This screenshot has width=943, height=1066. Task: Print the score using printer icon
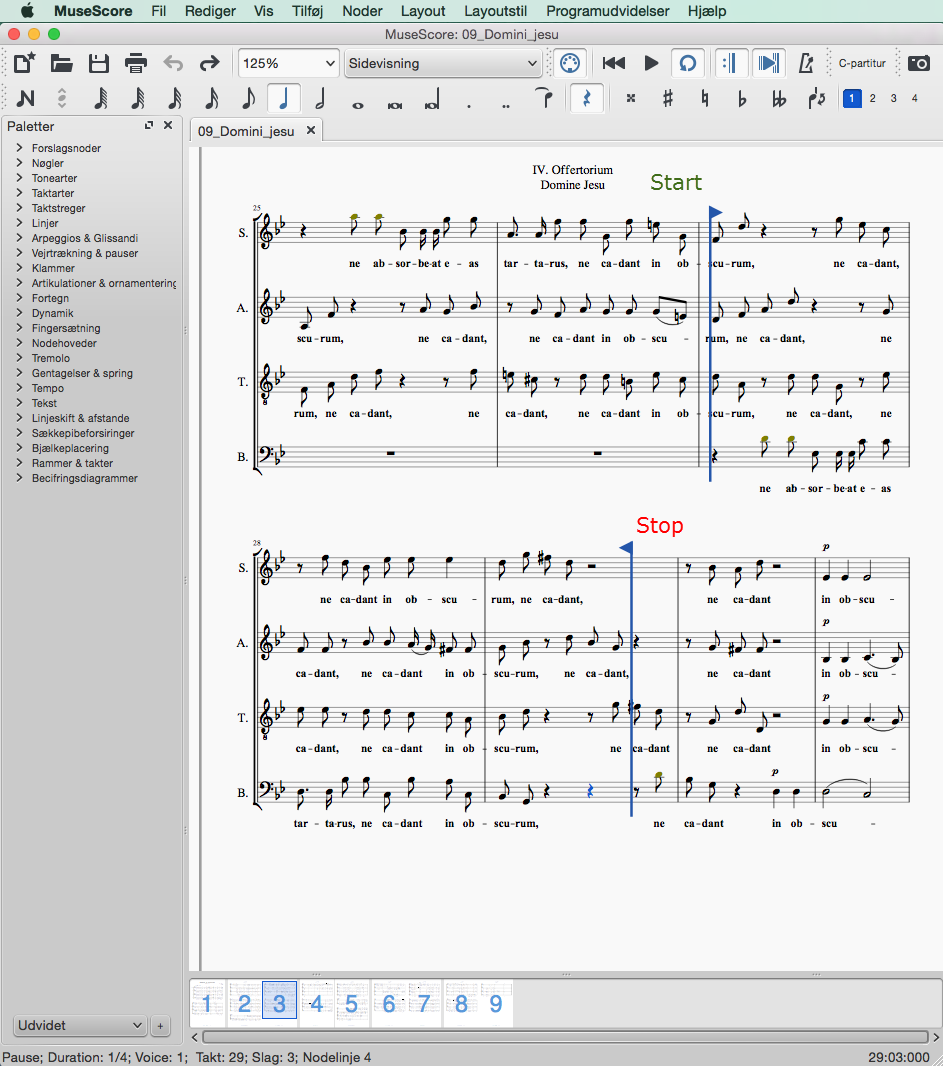136,63
